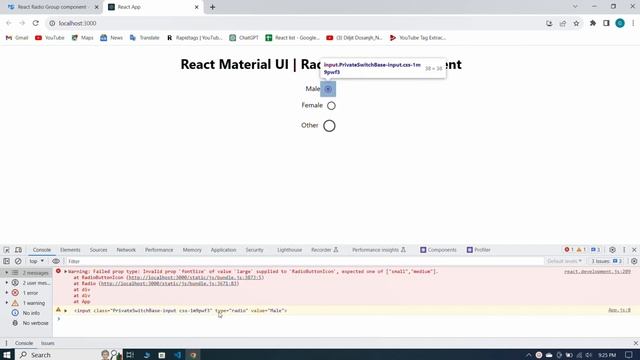Open the DevTools more options menu
The image size is (640, 360).
pyautogui.click(x=624, y=250)
